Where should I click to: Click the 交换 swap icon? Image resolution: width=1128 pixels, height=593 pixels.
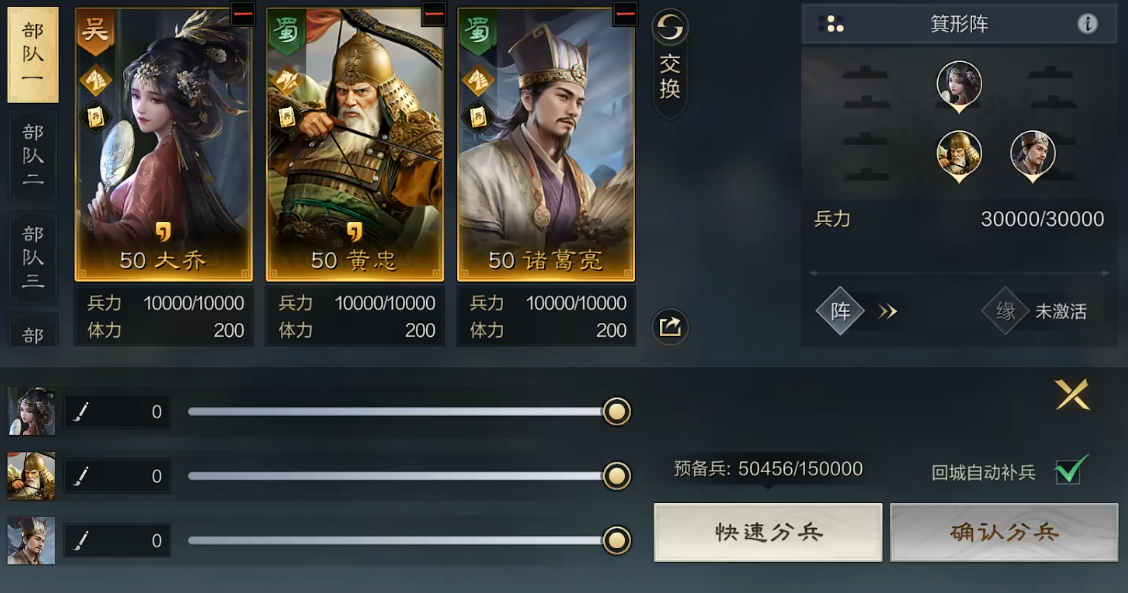coord(670,63)
